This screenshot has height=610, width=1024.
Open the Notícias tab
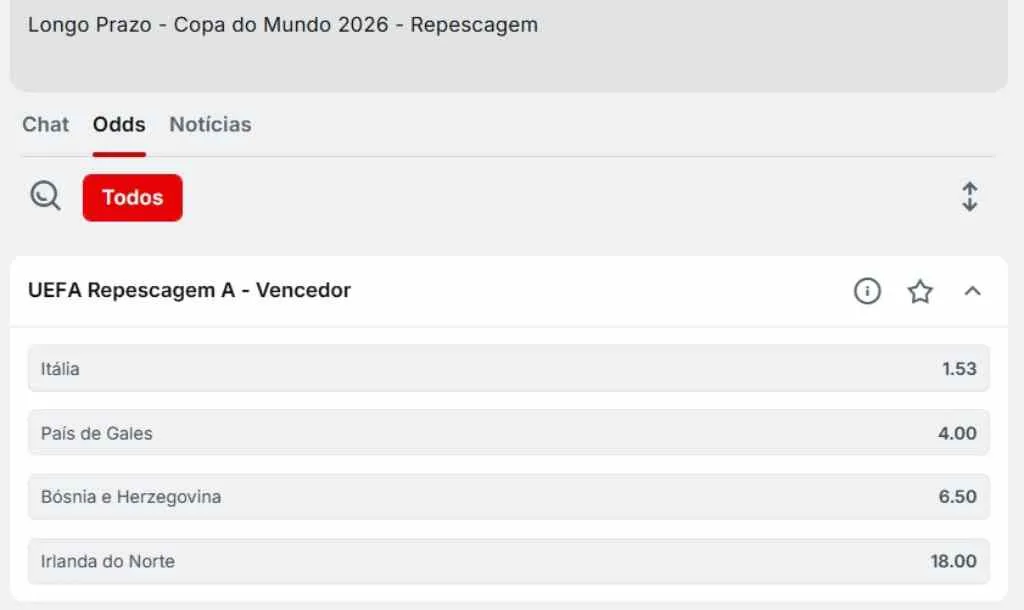coord(210,124)
